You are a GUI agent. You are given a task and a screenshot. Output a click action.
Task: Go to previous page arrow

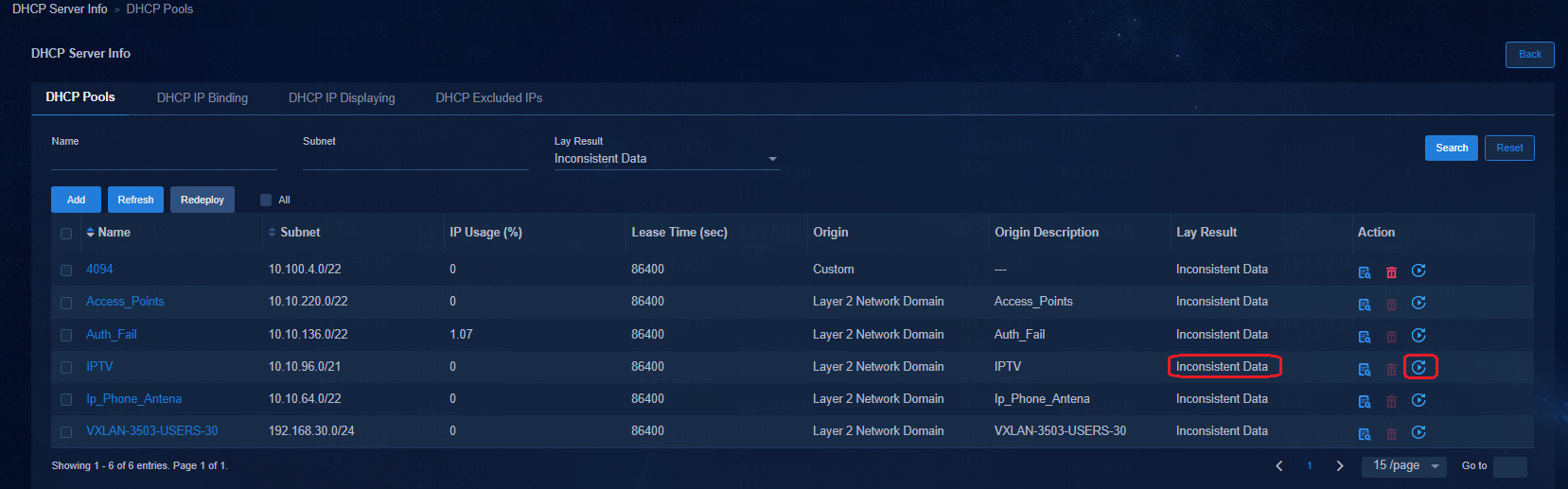[x=1279, y=465]
